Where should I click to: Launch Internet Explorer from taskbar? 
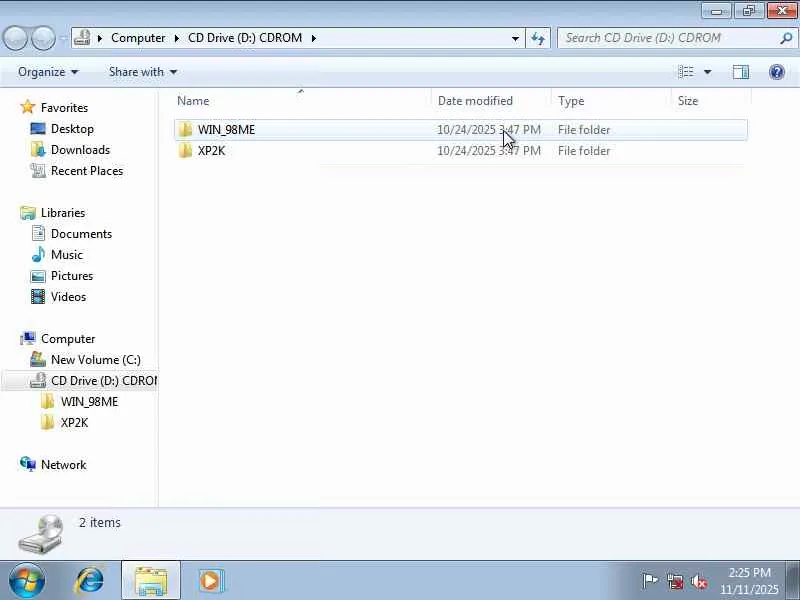pos(90,581)
